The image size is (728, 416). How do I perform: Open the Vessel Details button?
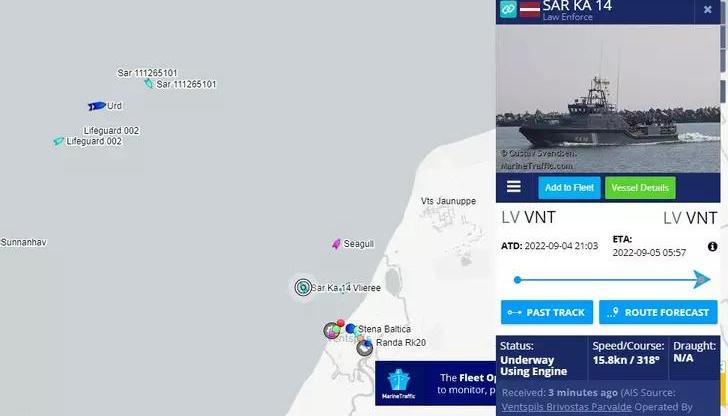tap(640, 188)
